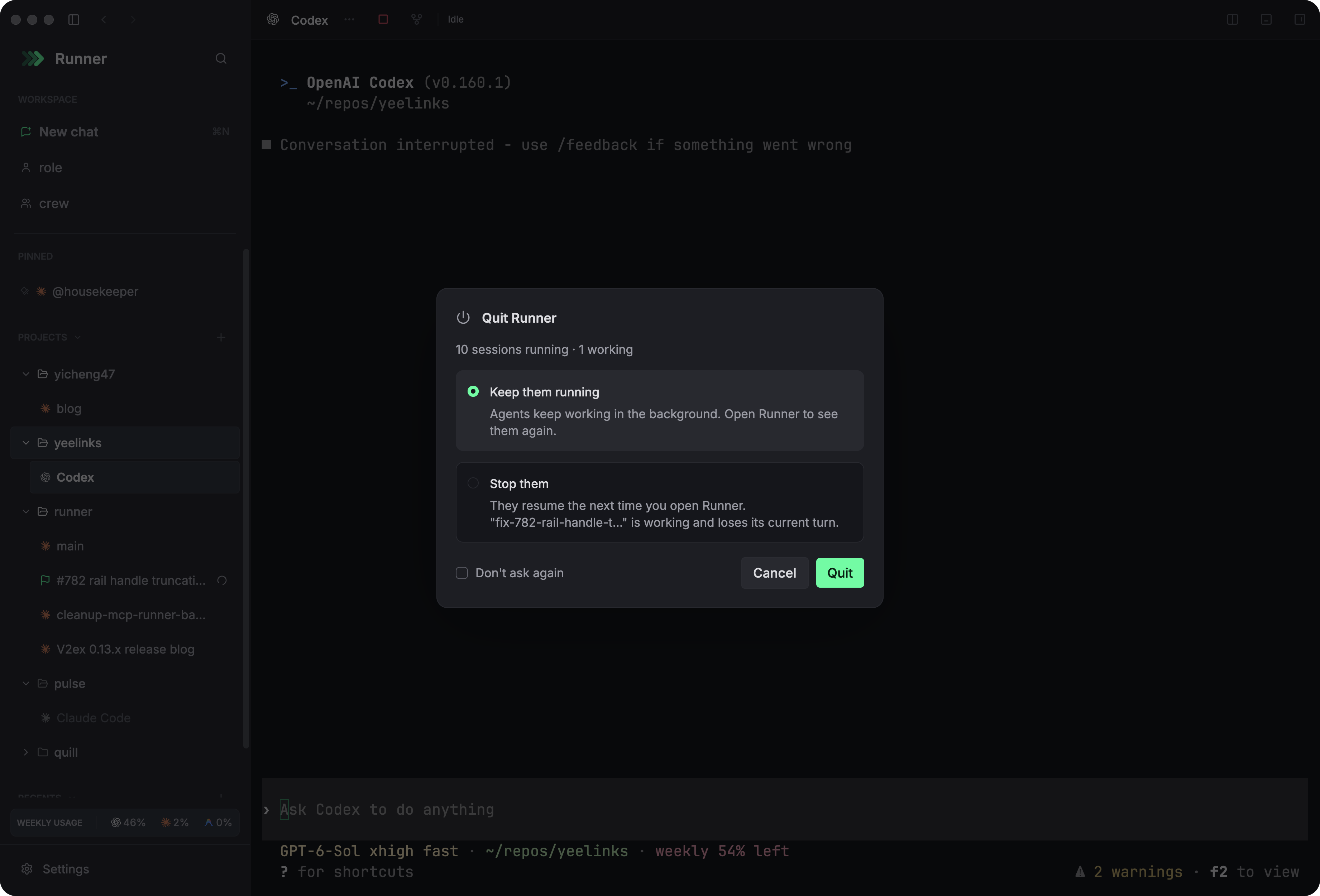Click the sidebar search icon

coord(221,58)
